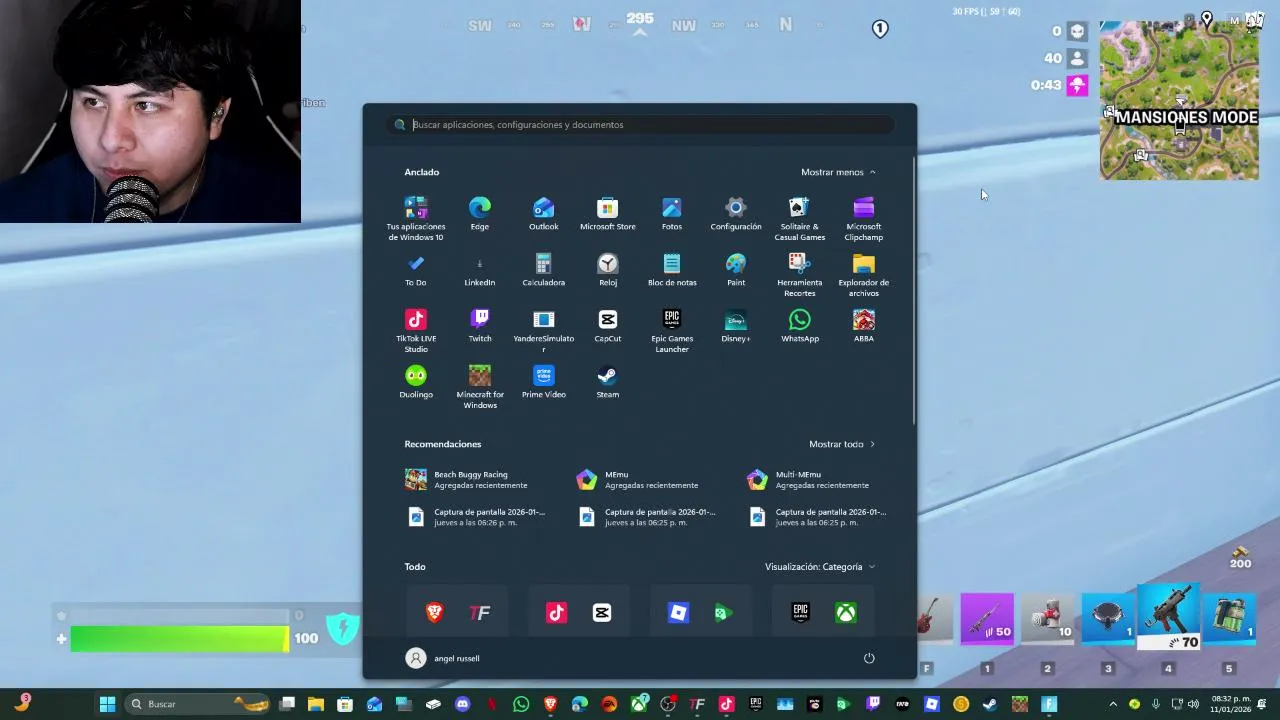Launch TikTok LIVE Studio
Viewport: 1280px width, 720px height.
pyautogui.click(x=416, y=331)
